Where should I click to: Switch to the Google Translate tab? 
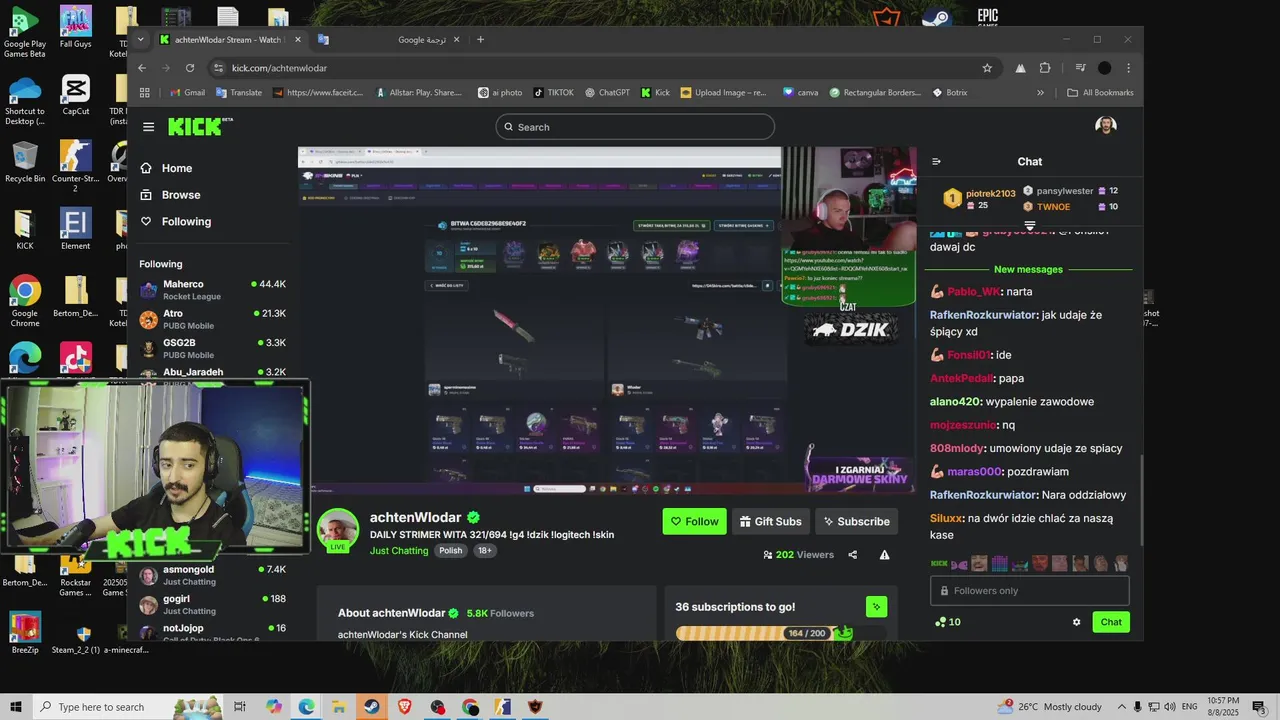[x=389, y=39]
